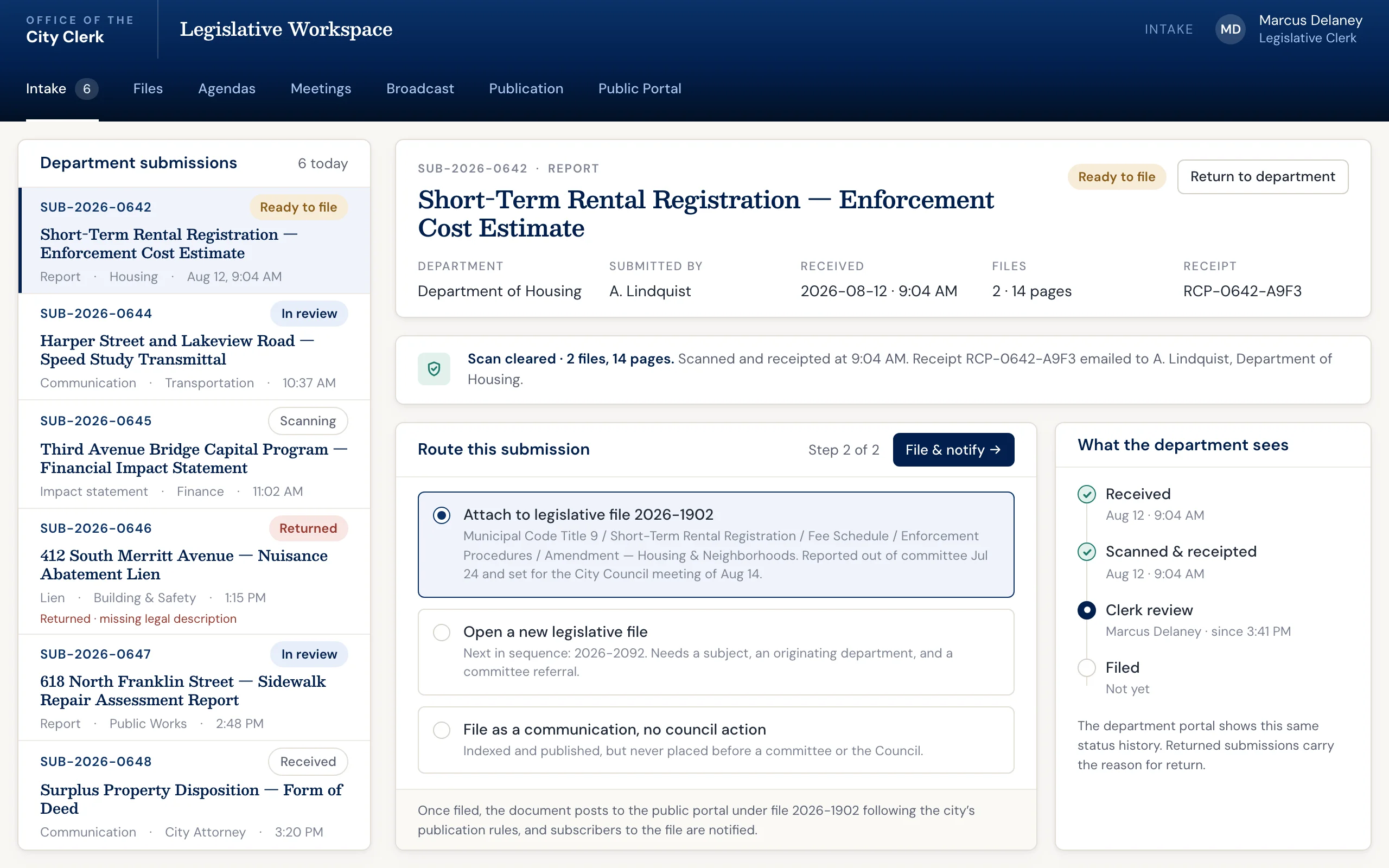Switch to the Public Portal tab
Screen dimensions: 1389x868
click(639, 88)
